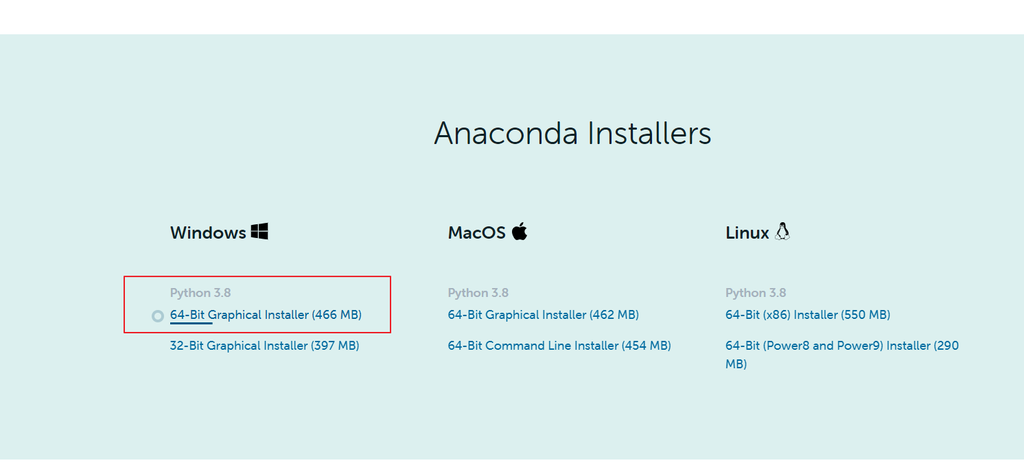Click Python 3.8 label under Windows
This screenshot has width=1024, height=465.
(x=200, y=293)
